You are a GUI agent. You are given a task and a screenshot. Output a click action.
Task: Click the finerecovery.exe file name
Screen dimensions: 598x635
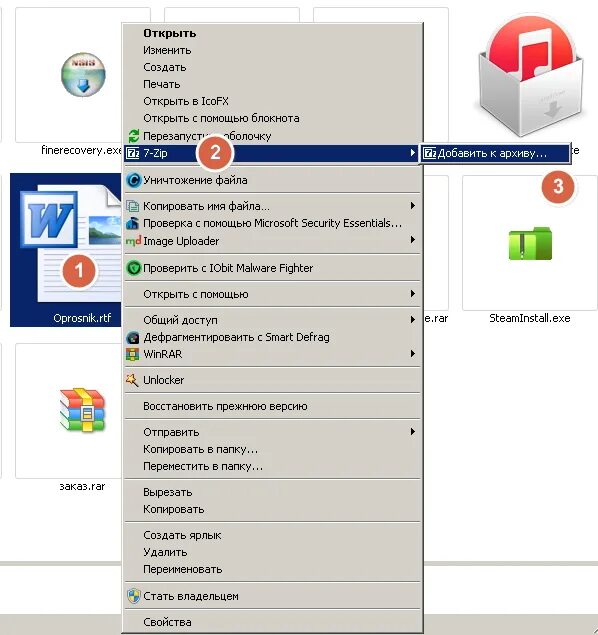(82, 150)
